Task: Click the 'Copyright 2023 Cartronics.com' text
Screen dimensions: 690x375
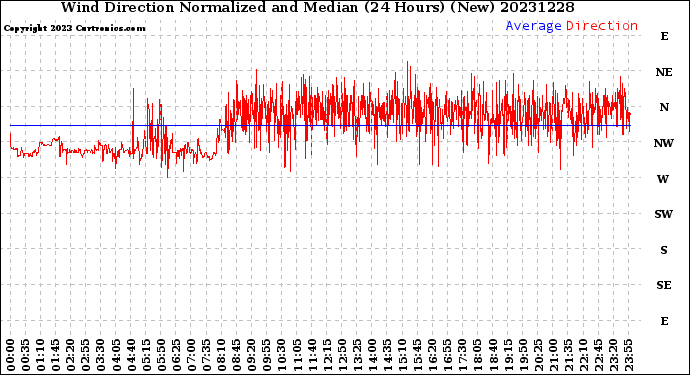Action: tap(74, 28)
